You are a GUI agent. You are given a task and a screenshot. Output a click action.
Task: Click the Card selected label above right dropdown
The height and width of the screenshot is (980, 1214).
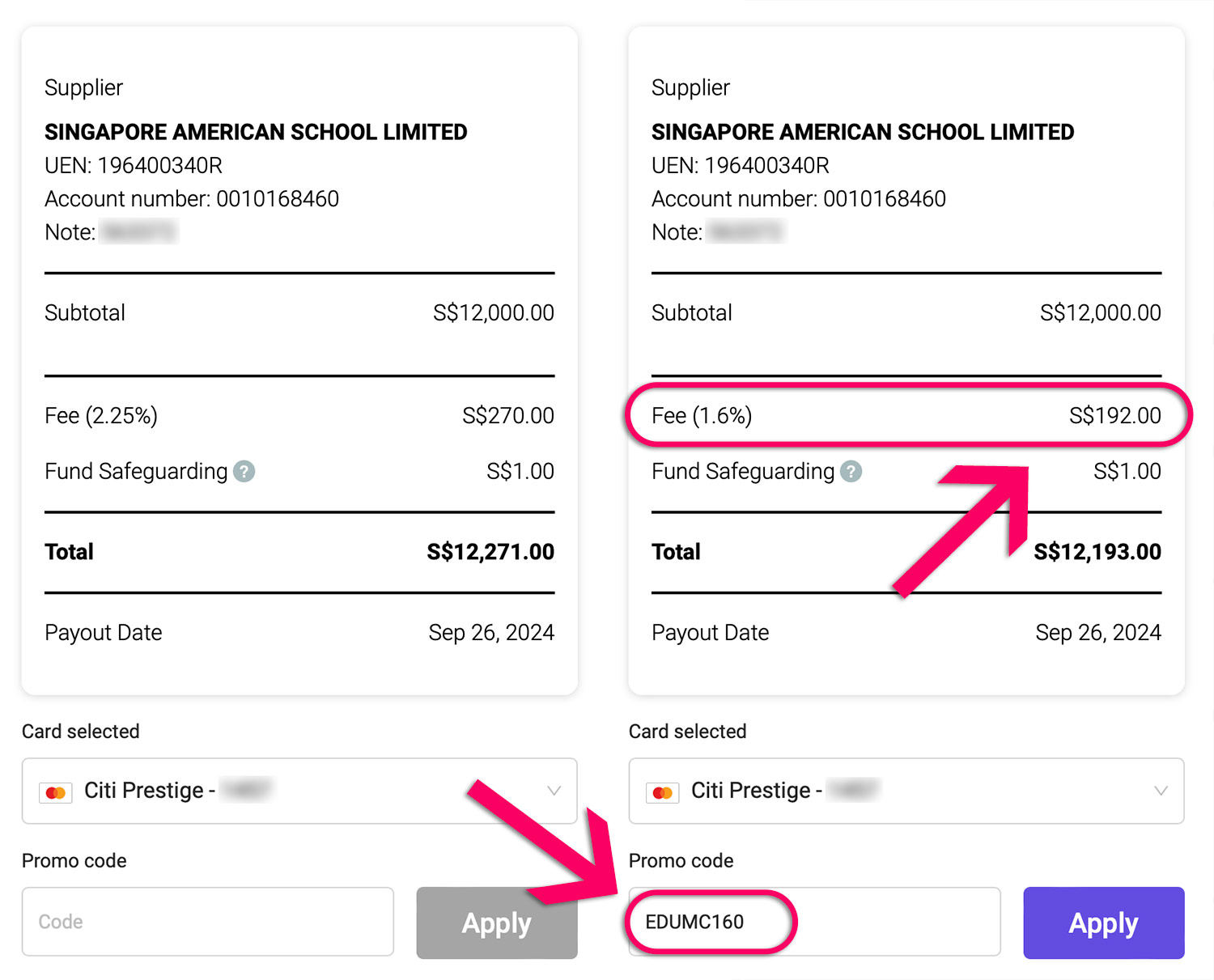pyautogui.click(x=687, y=732)
